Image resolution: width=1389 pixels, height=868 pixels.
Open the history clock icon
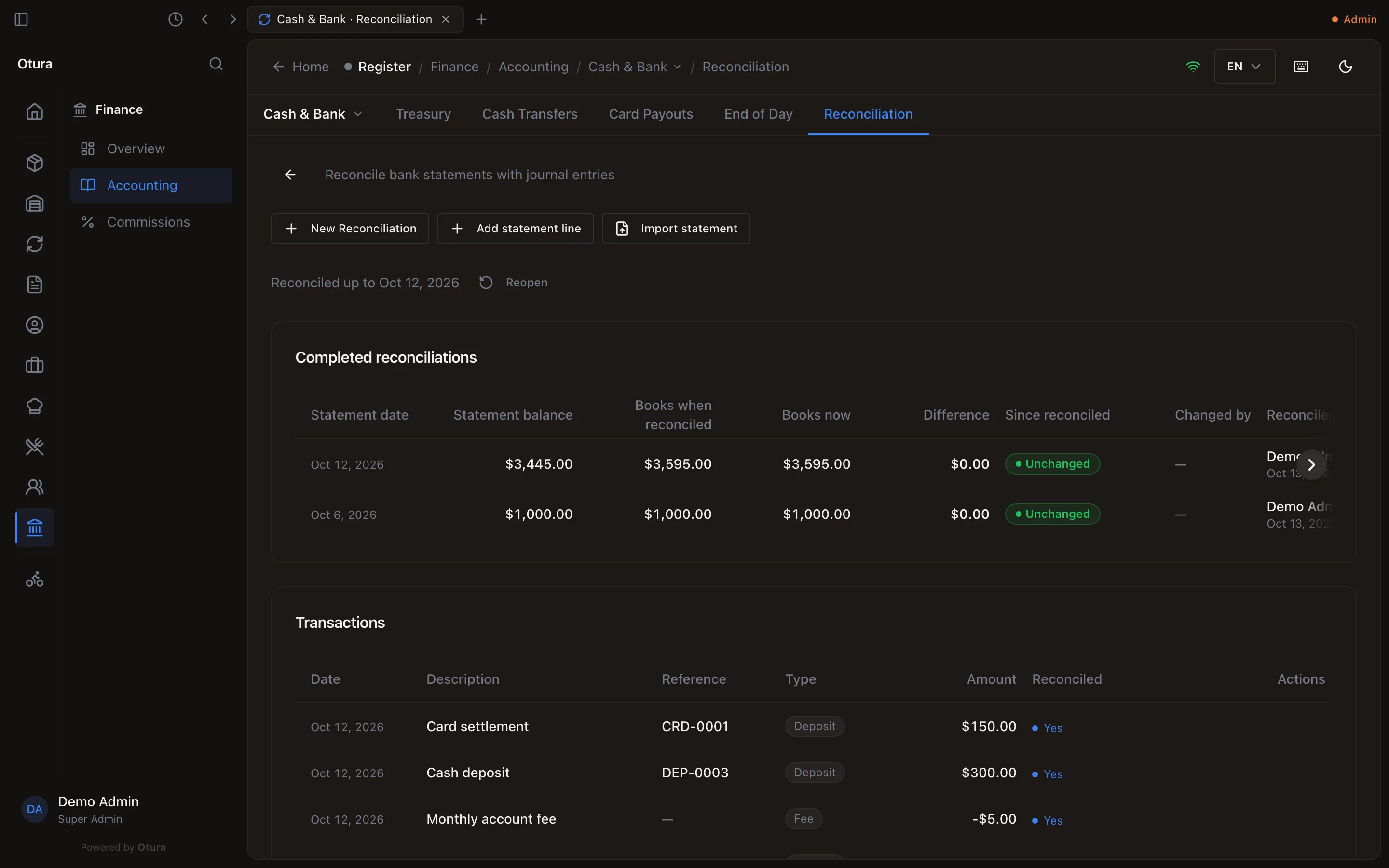coord(175,19)
